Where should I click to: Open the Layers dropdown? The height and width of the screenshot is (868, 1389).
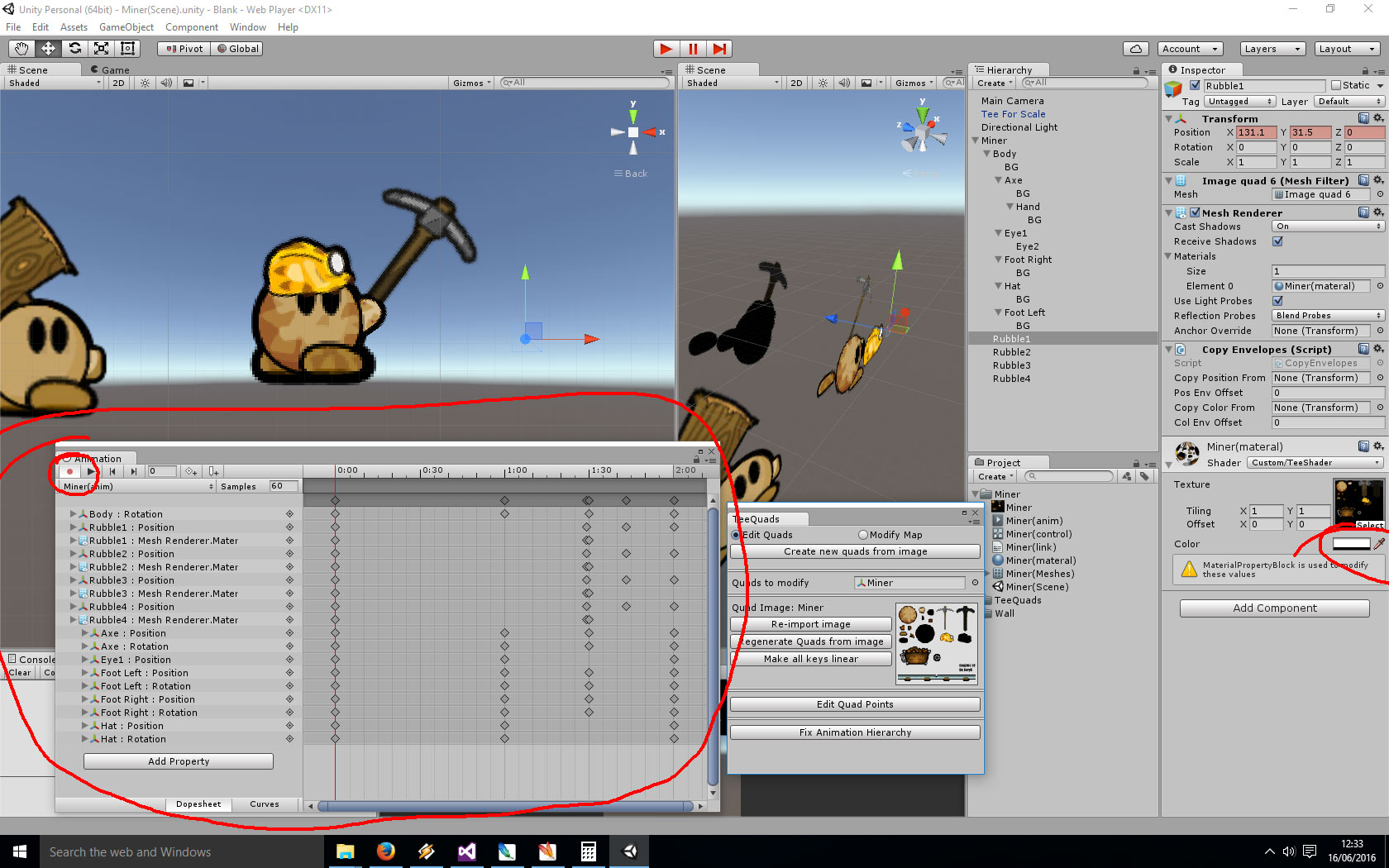(1272, 49)
